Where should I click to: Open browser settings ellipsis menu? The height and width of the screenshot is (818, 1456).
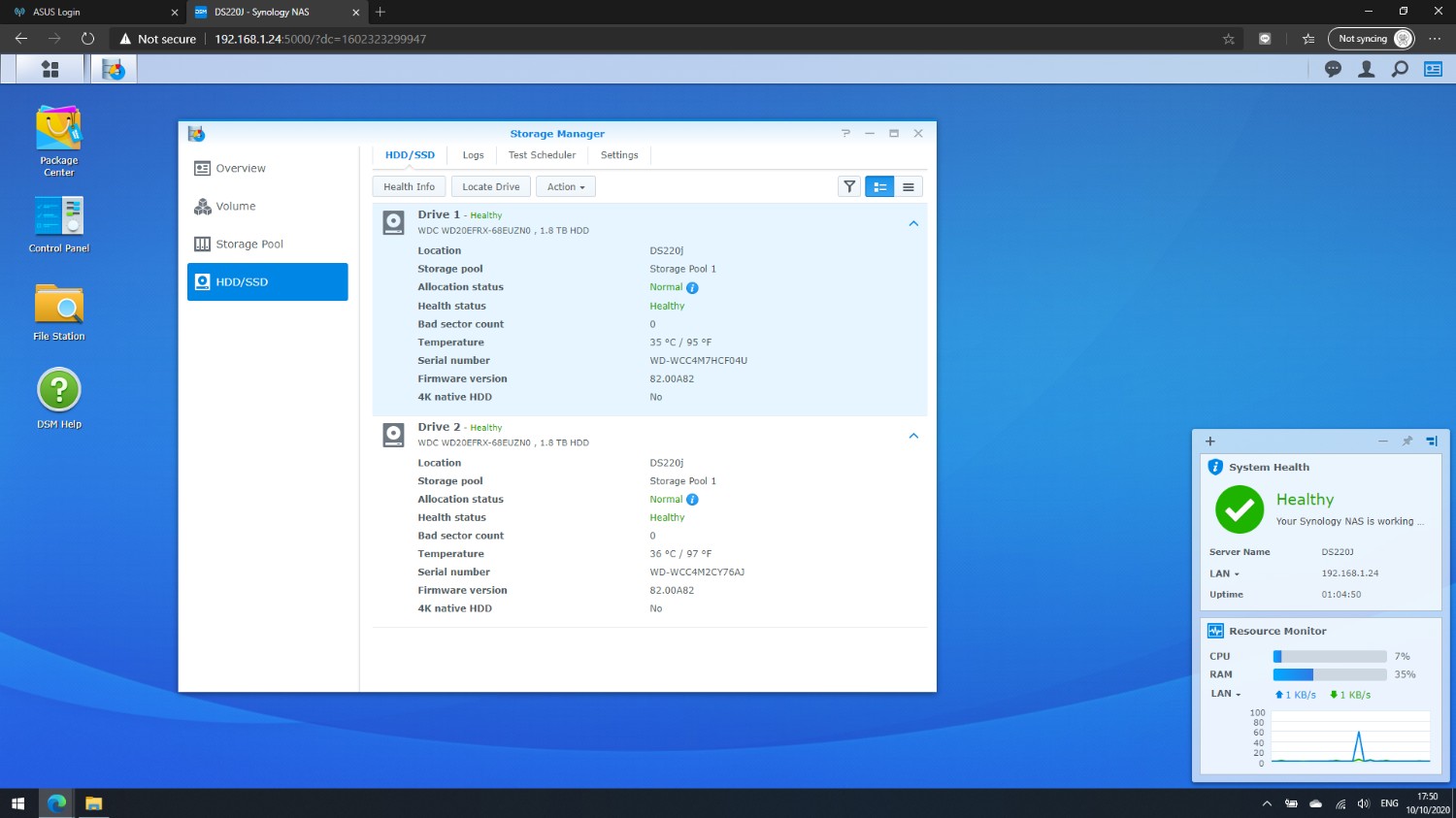tap(1435, 39)
